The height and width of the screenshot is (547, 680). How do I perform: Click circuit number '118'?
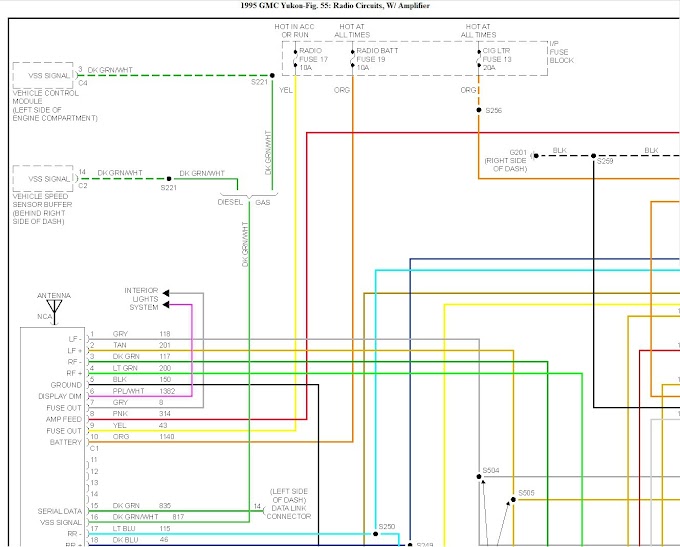point(165,334)
